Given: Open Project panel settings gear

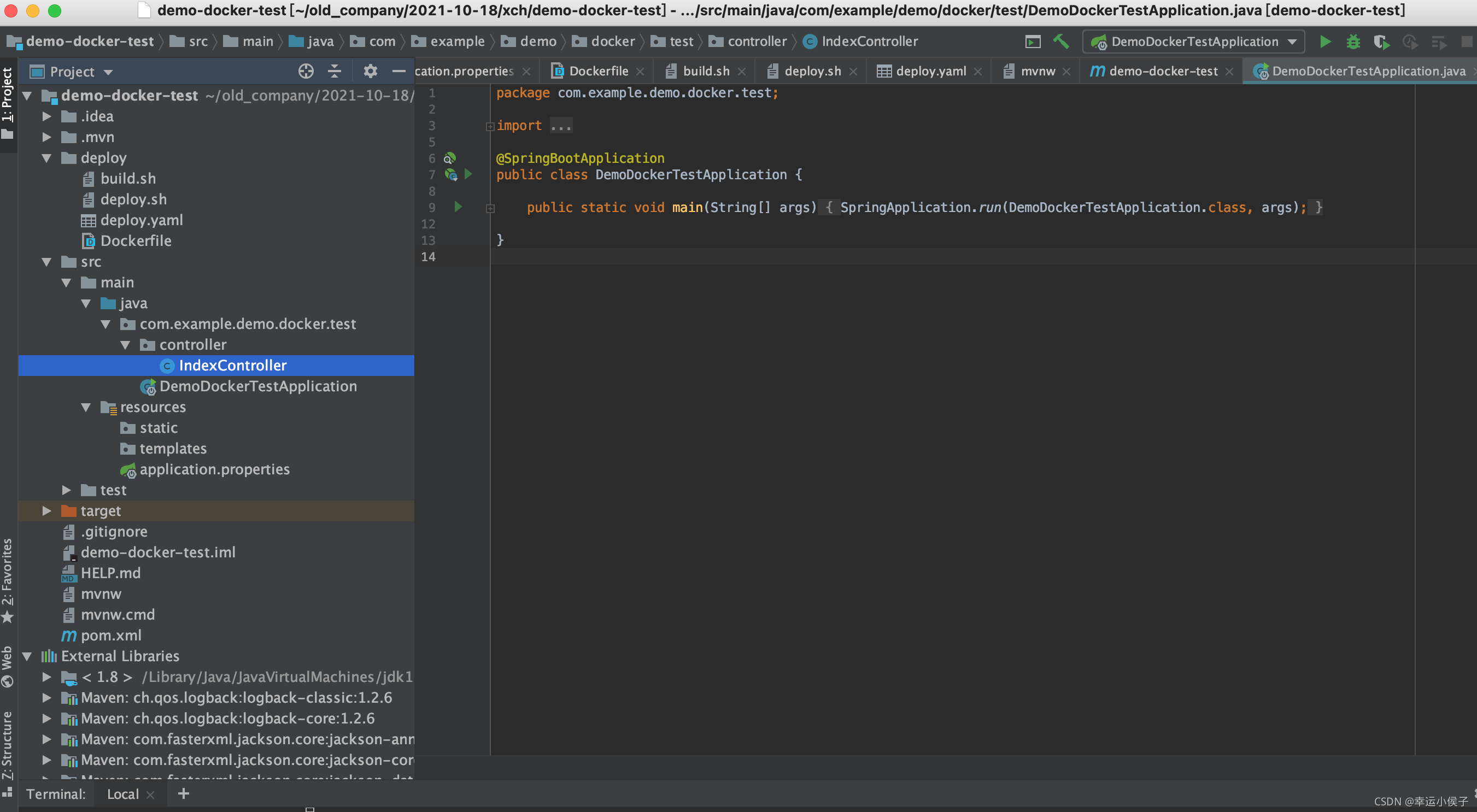Looking at the screenshot, I should click(371, 72).
